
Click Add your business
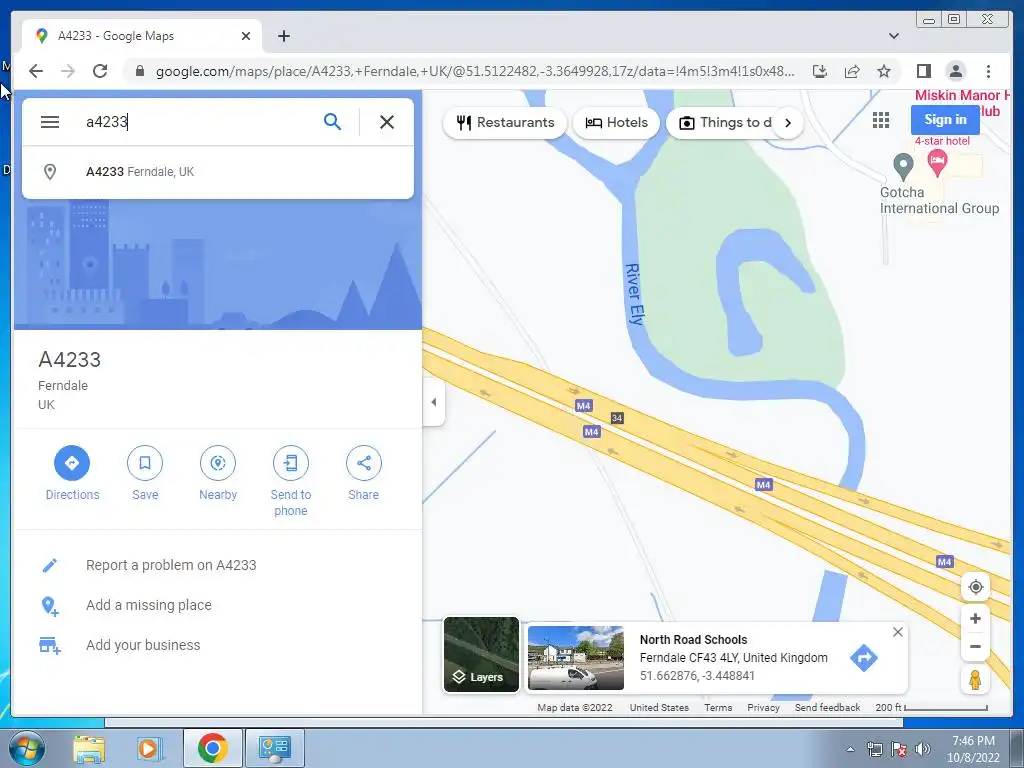click(x=143, y=645)
